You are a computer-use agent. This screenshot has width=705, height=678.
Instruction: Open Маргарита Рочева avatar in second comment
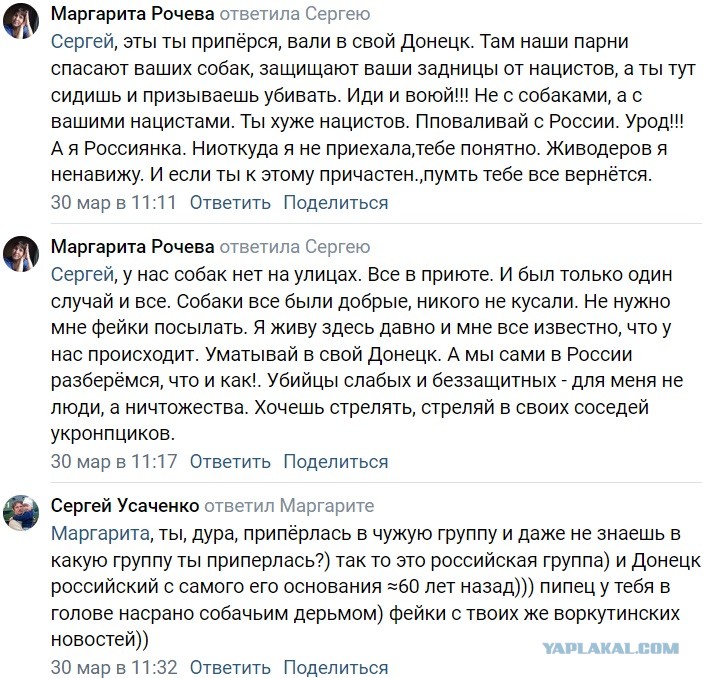tap(21, 254)
